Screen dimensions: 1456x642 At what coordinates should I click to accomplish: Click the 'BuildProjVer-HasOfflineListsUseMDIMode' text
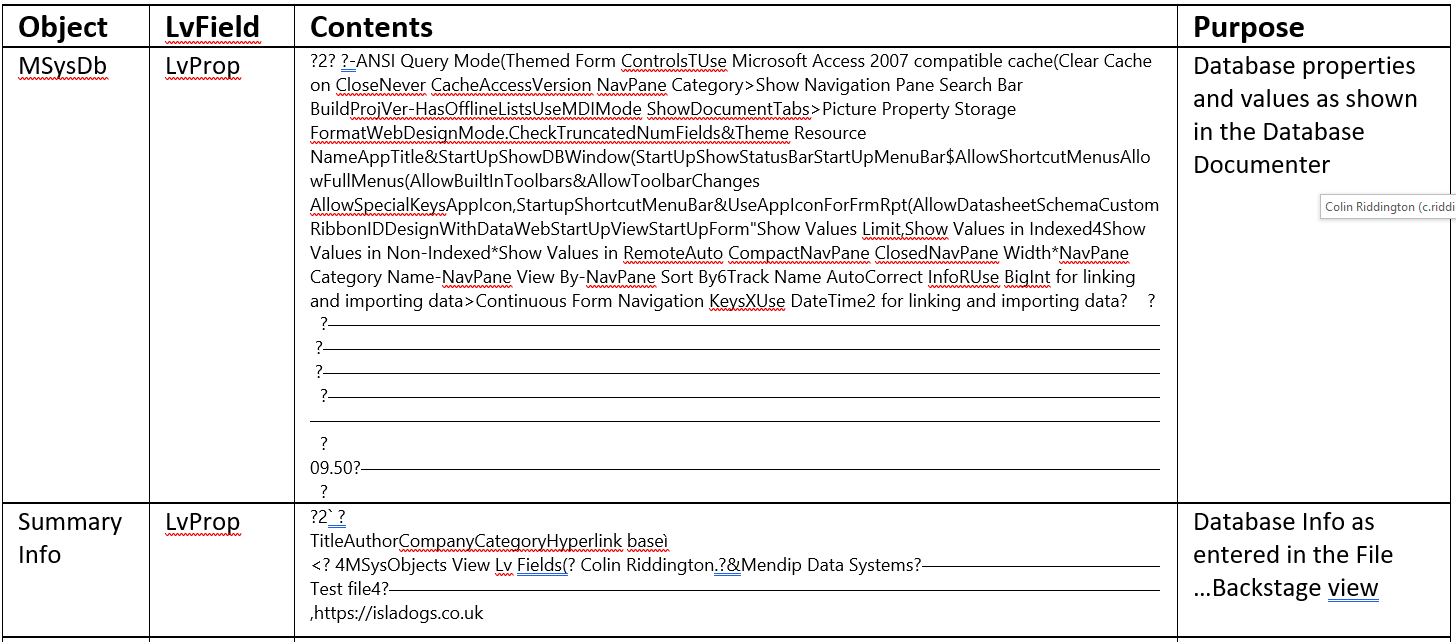pos(476,109)
